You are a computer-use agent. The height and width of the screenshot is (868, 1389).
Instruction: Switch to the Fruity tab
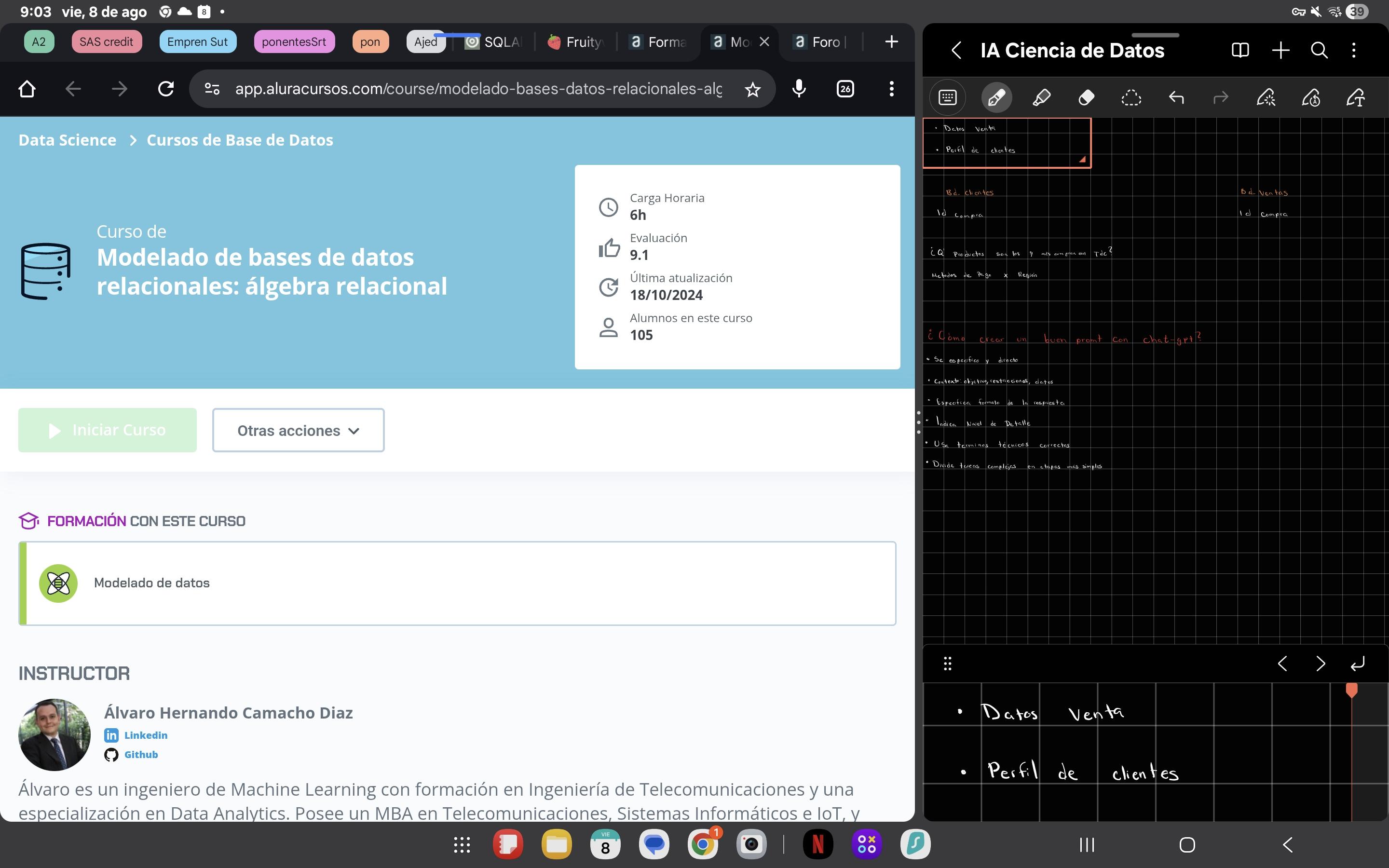[576, 41]
